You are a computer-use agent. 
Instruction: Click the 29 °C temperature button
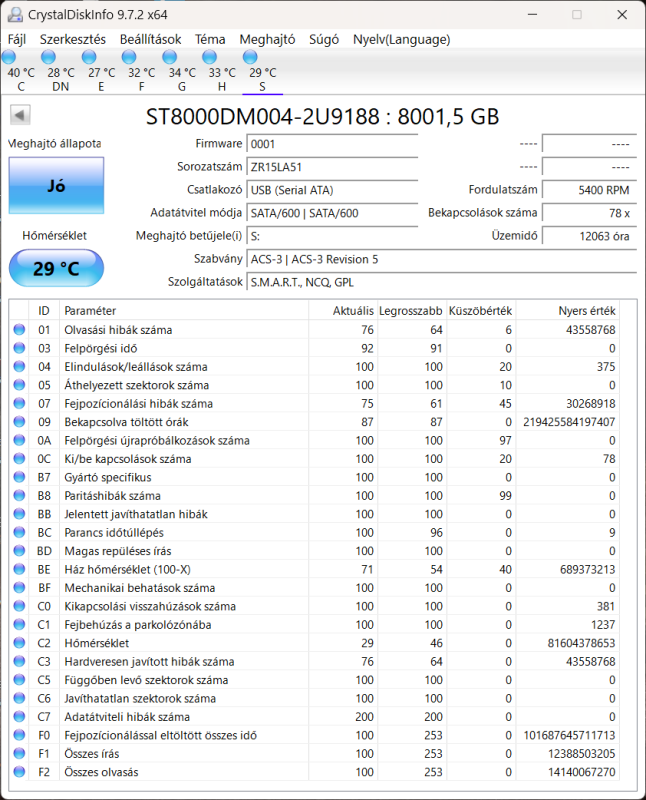(x=56, y=268)
